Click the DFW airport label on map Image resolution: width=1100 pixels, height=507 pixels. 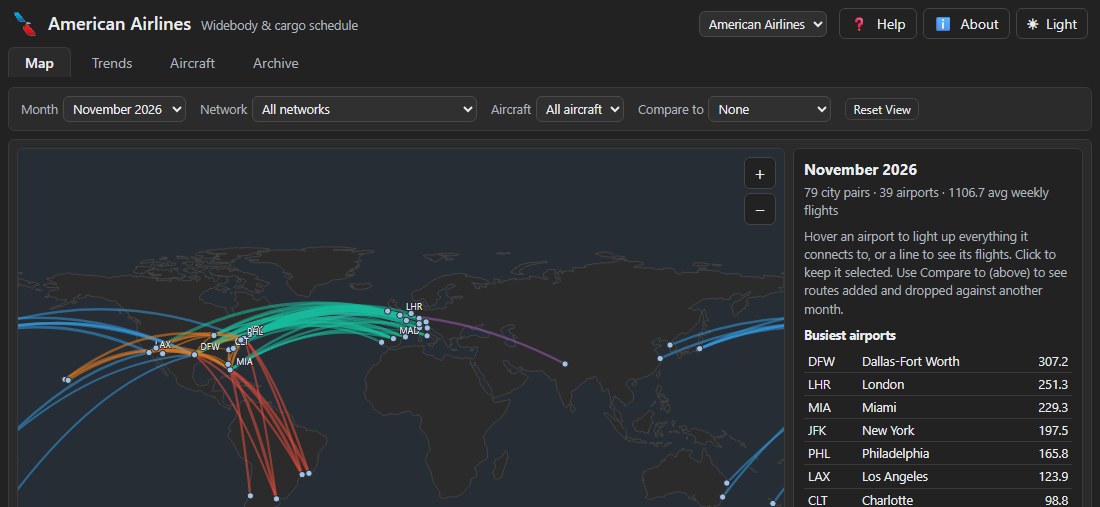click(210, 346)
